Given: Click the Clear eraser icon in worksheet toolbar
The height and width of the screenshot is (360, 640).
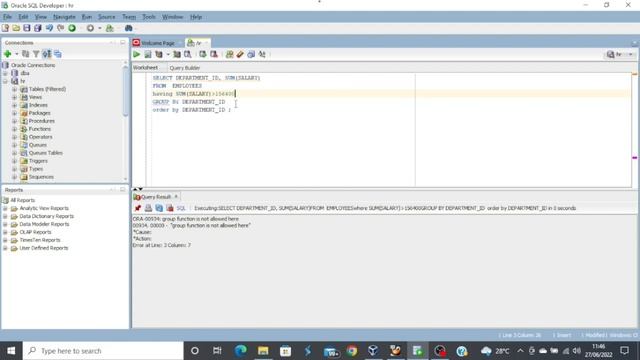Looking at the screenshot, I should click(x=240, y=54).
